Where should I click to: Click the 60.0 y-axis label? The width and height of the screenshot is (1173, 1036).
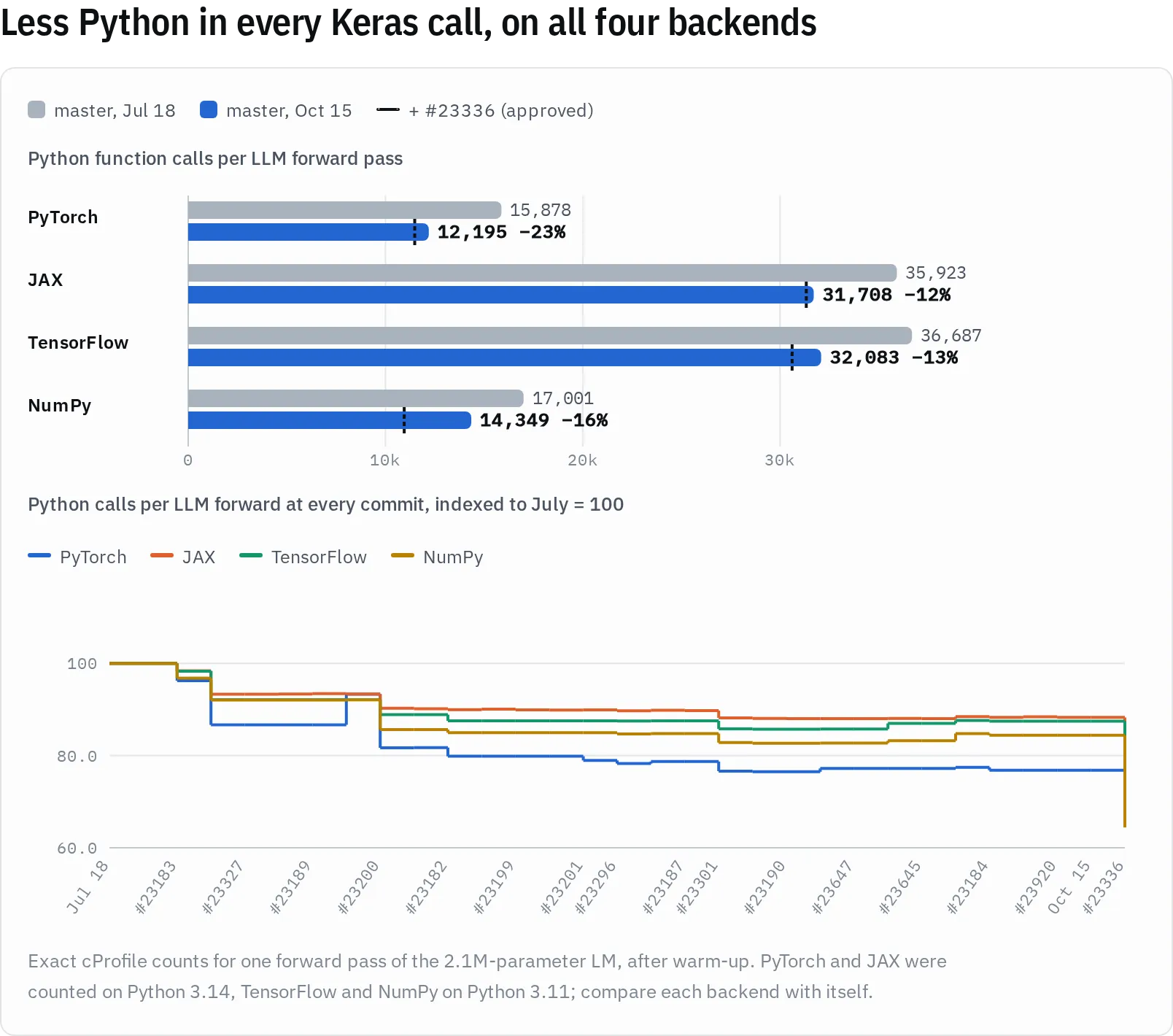point(77,848)
